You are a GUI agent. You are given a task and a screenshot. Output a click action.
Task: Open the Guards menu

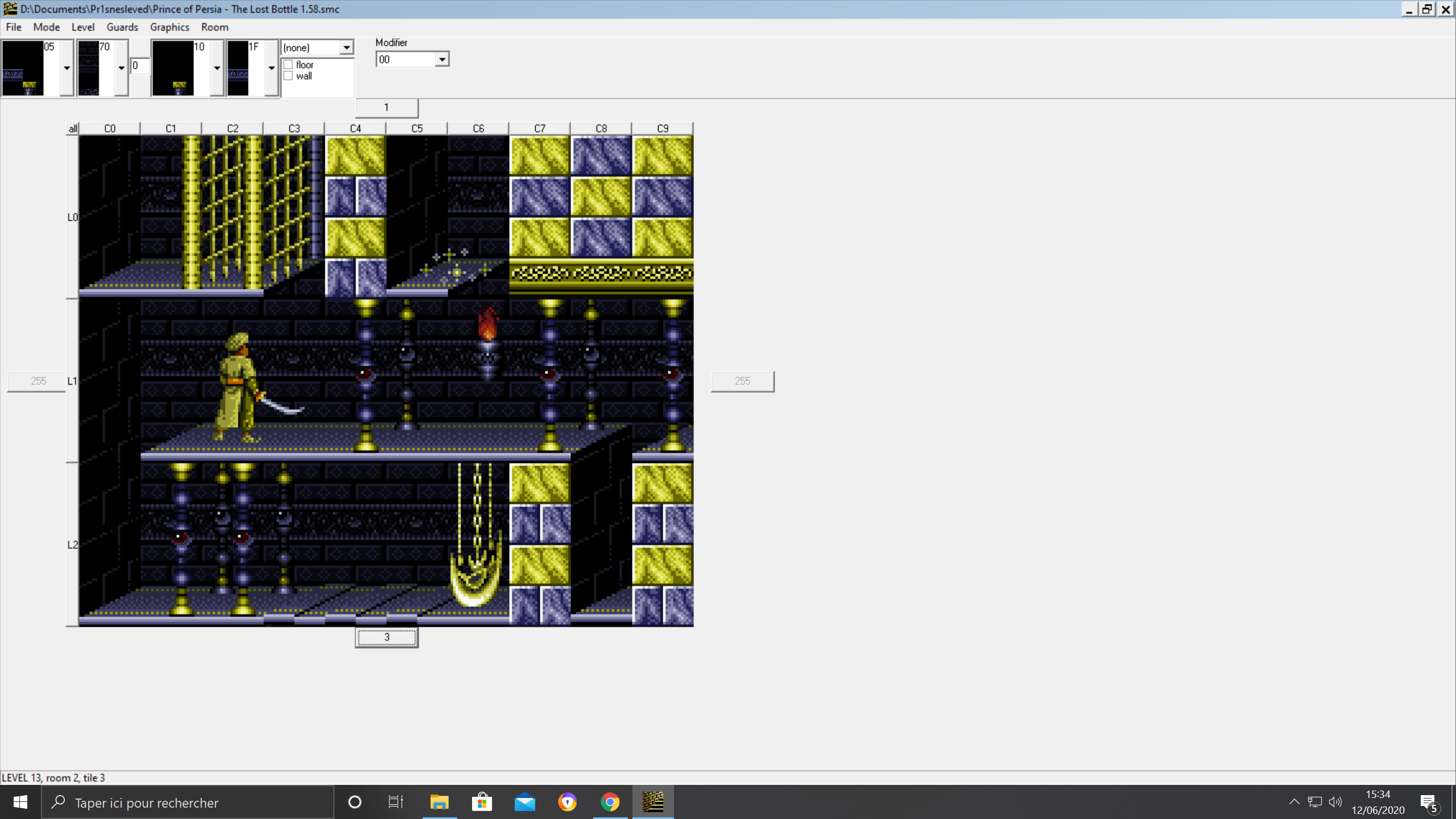tap(122, 27)
